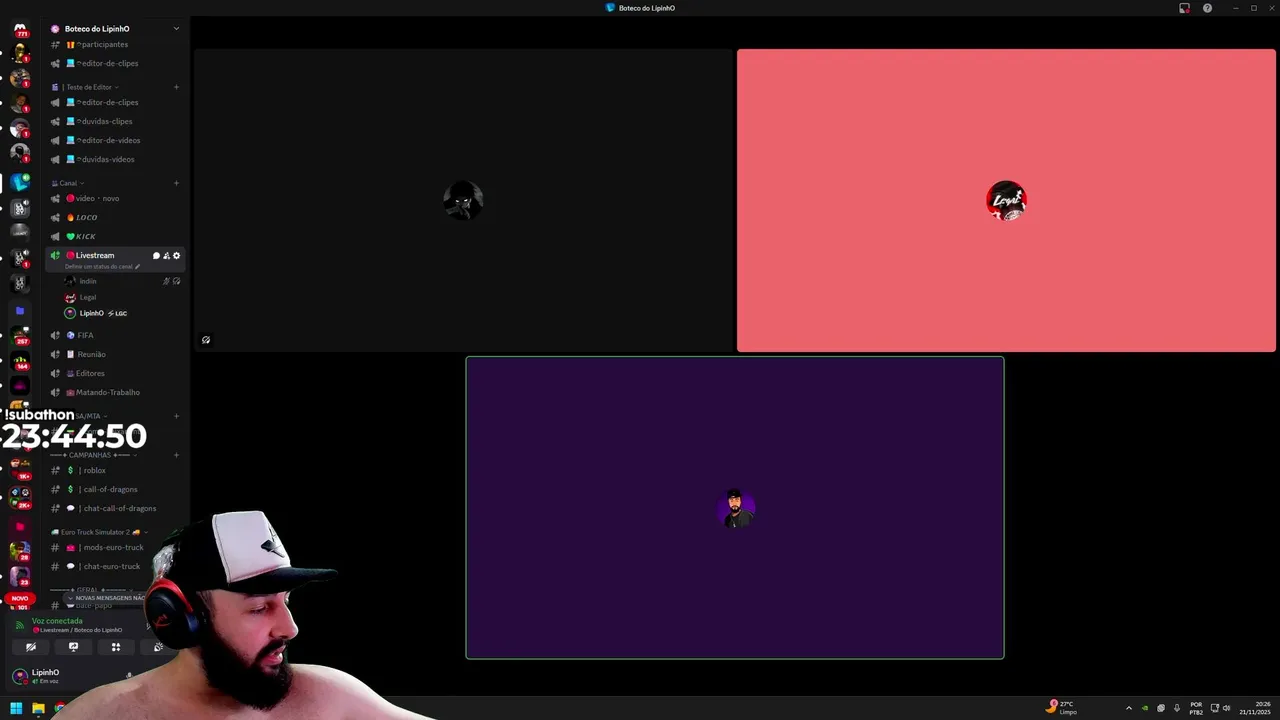Join the Editores voice channel
Screen dimensions: 1280x720
coord(115,373)
